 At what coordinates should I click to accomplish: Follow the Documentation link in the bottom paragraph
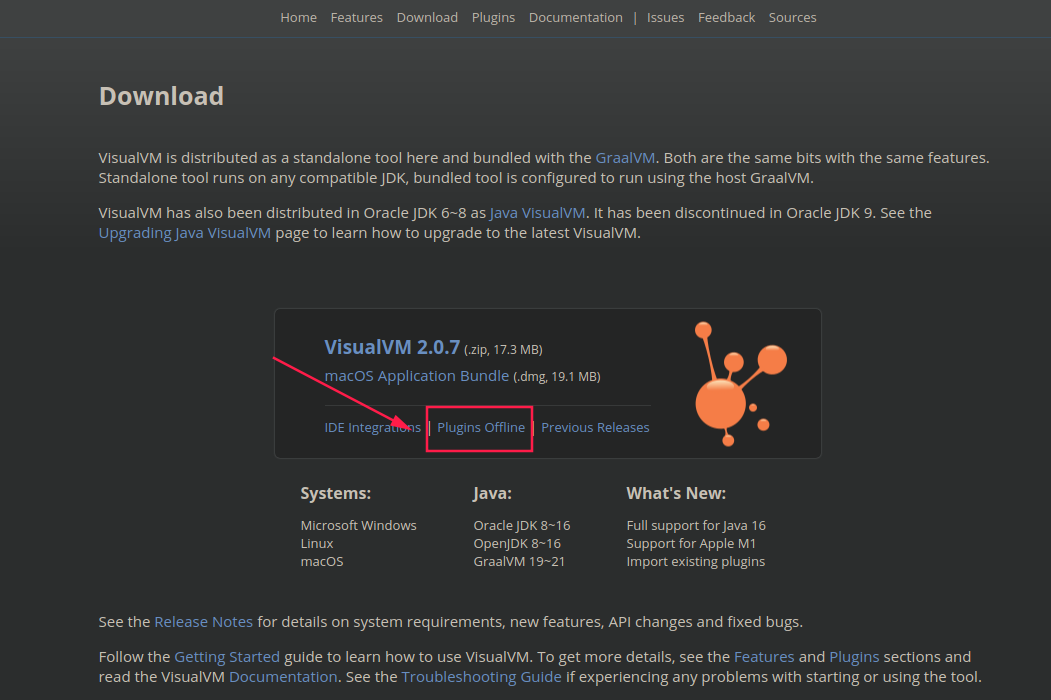point(284,677)
